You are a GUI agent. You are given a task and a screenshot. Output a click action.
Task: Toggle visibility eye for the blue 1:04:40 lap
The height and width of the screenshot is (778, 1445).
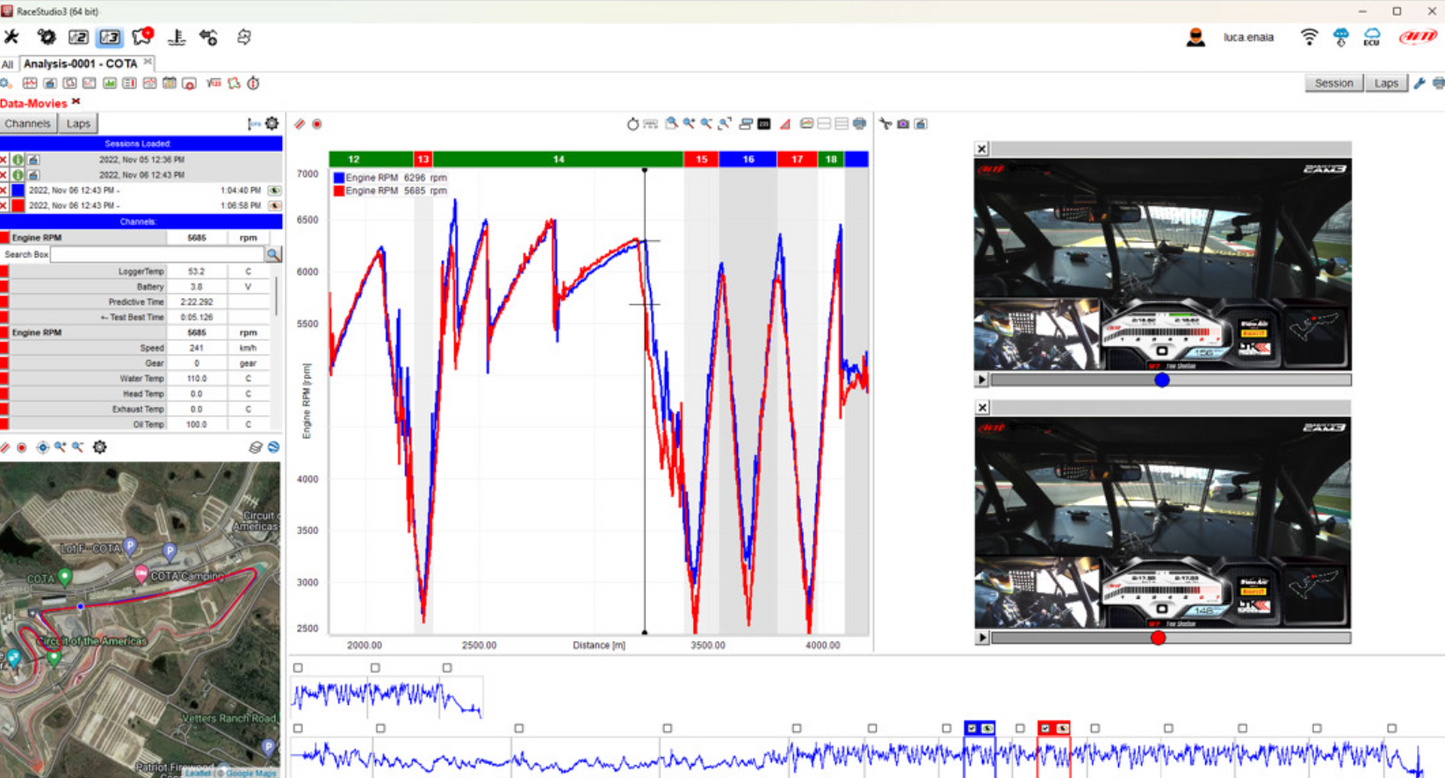pyautogui.click(x=274, y=190)
